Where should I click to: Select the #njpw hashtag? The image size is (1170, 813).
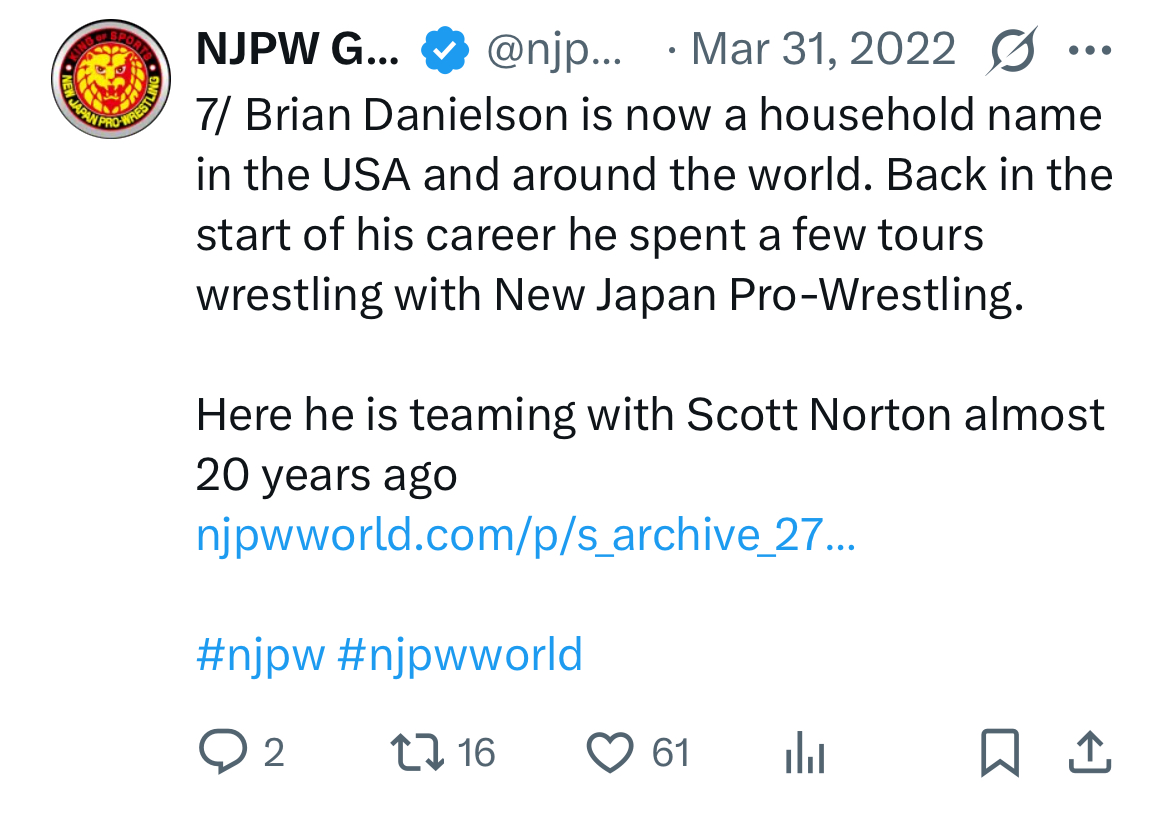(x=260, y=655)
